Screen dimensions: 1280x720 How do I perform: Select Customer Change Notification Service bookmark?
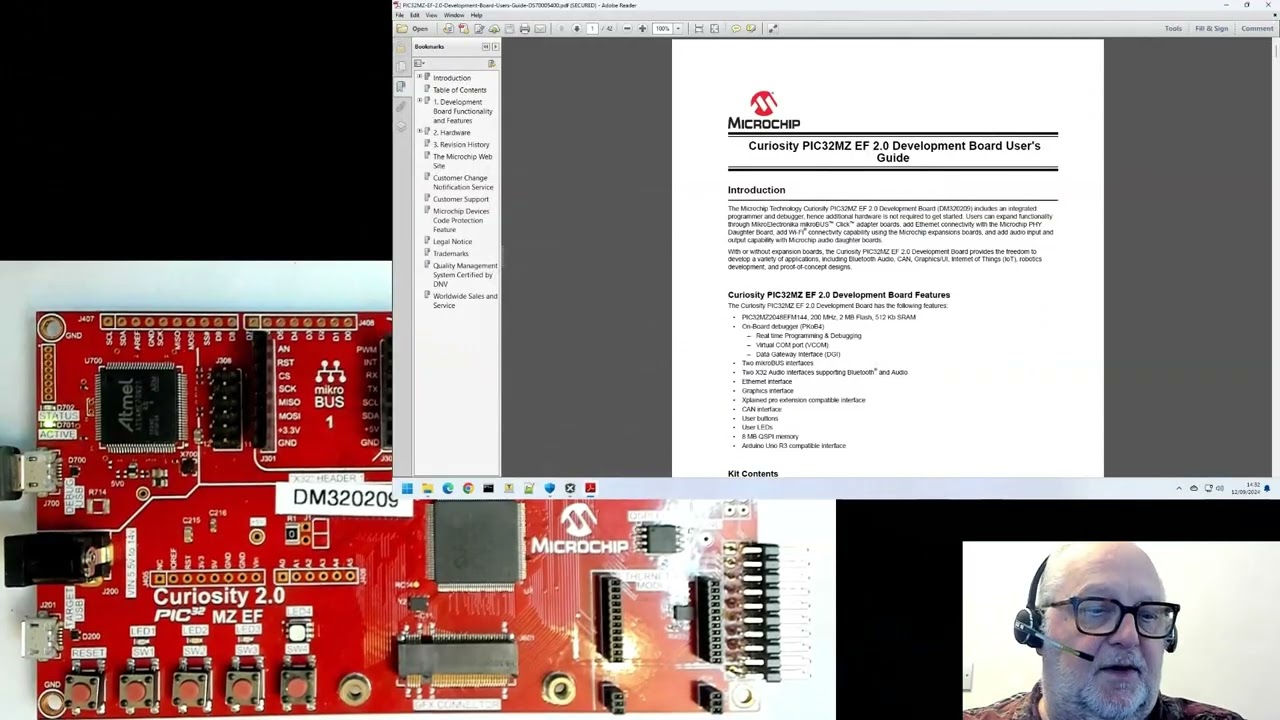point(463,183)
